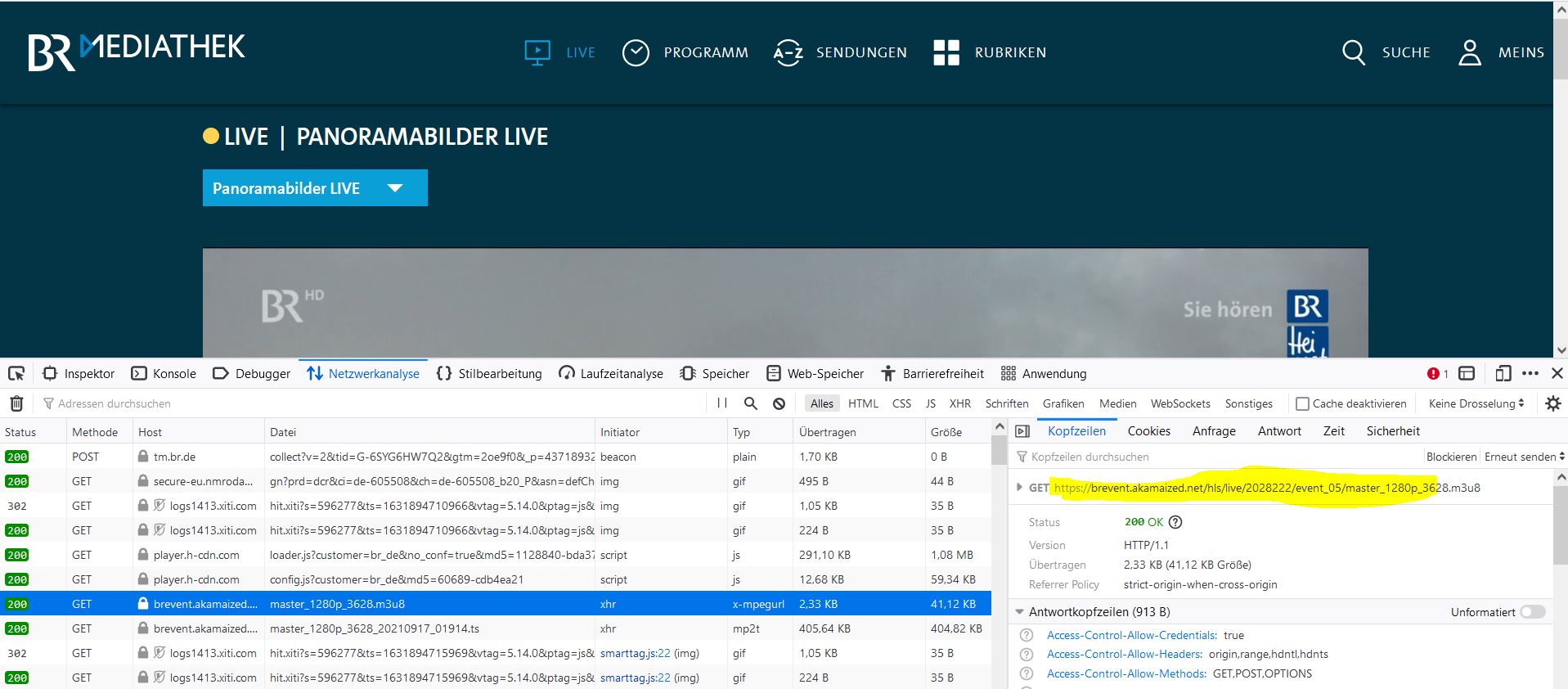This screenshot has height=689, width=1568.
Task: Click Kopfzeilen durchsuchen filter field
Action: 1217,457
